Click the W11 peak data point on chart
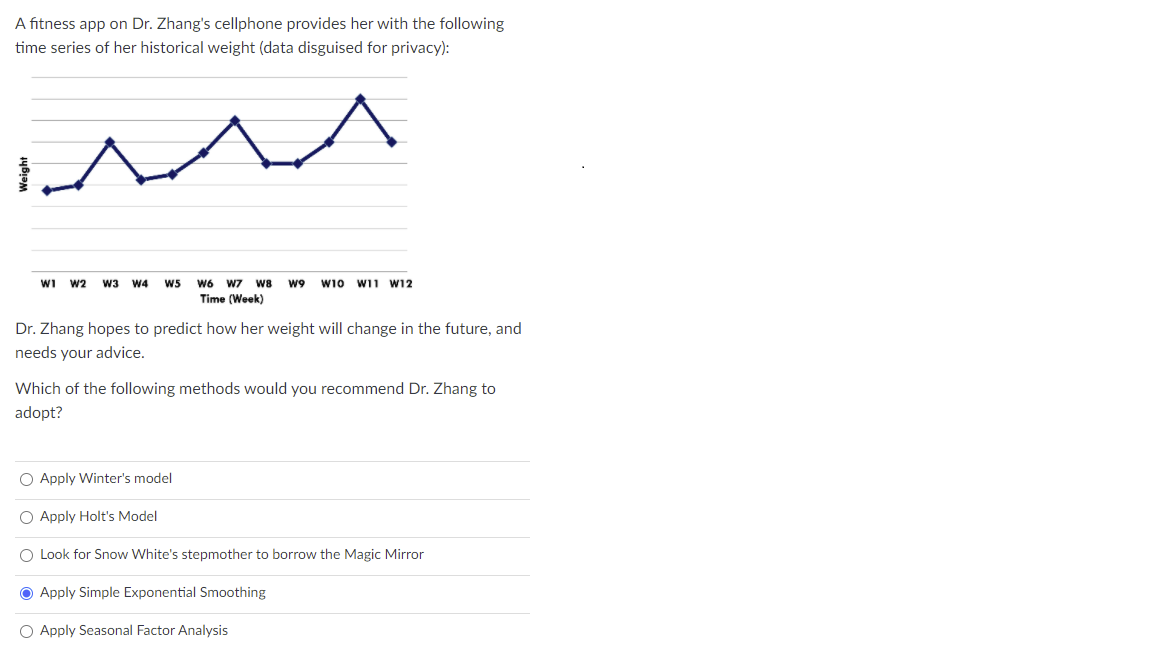The height and width of the screenshot is (658, 1152). 360,98
